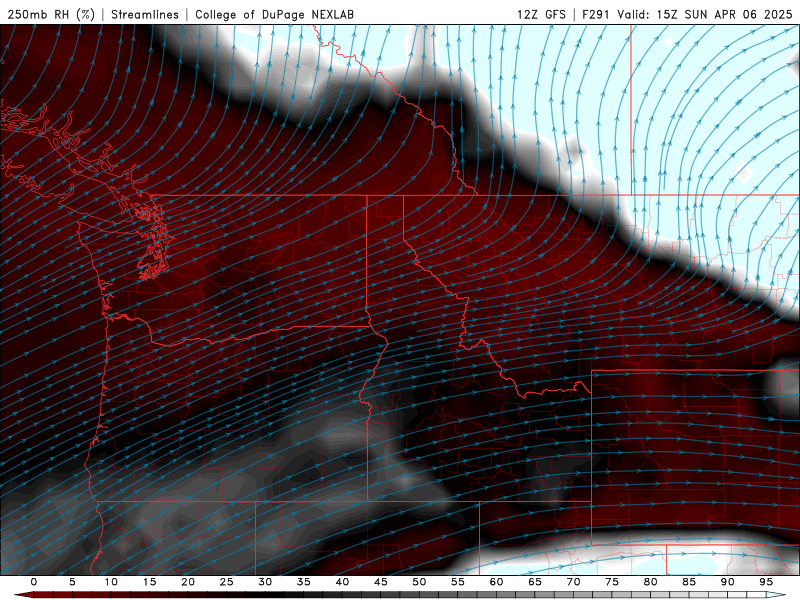Click the colorbar label '95'

coord(766,582)
